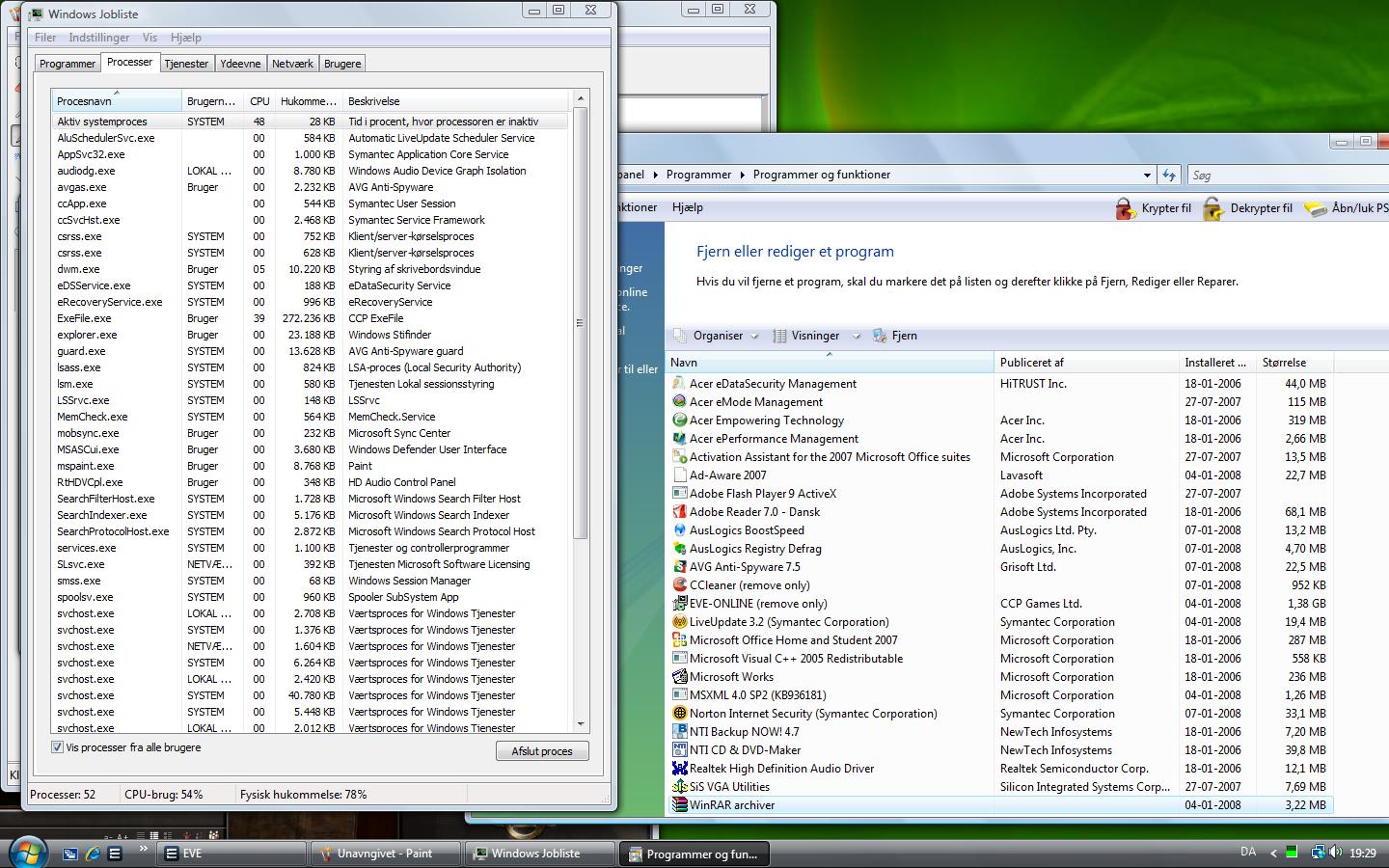Toggle 'Vis processer fra alle brugere' checkbox
1389x868 pixels.
[57, 747]
